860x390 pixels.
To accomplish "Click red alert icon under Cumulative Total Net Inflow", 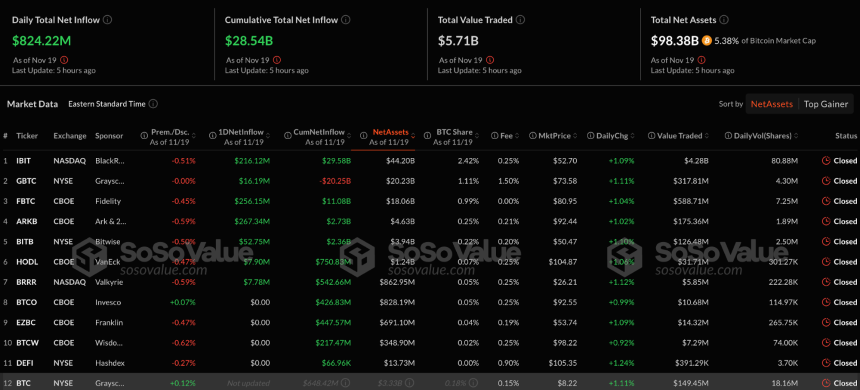I will pos(277,60).
